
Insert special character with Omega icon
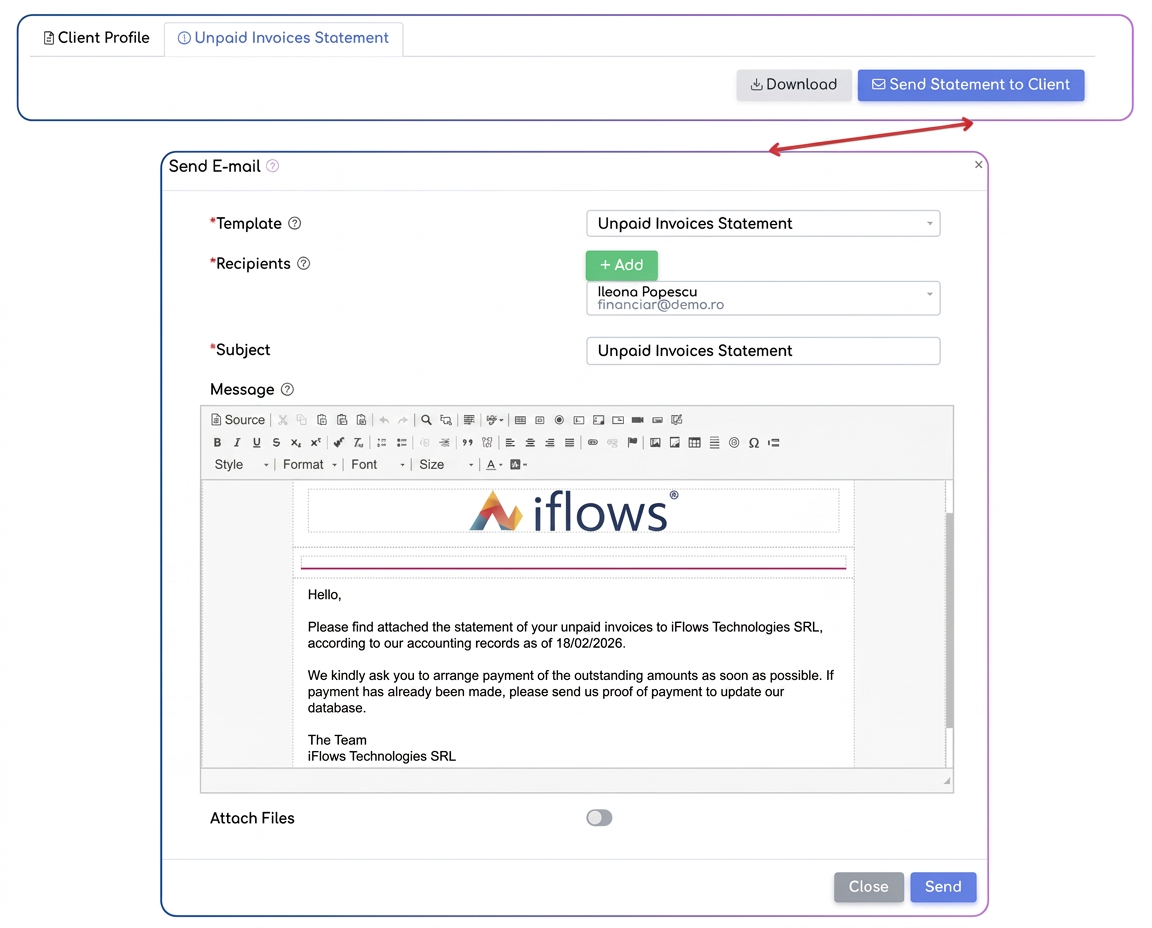tap(754, 442)
